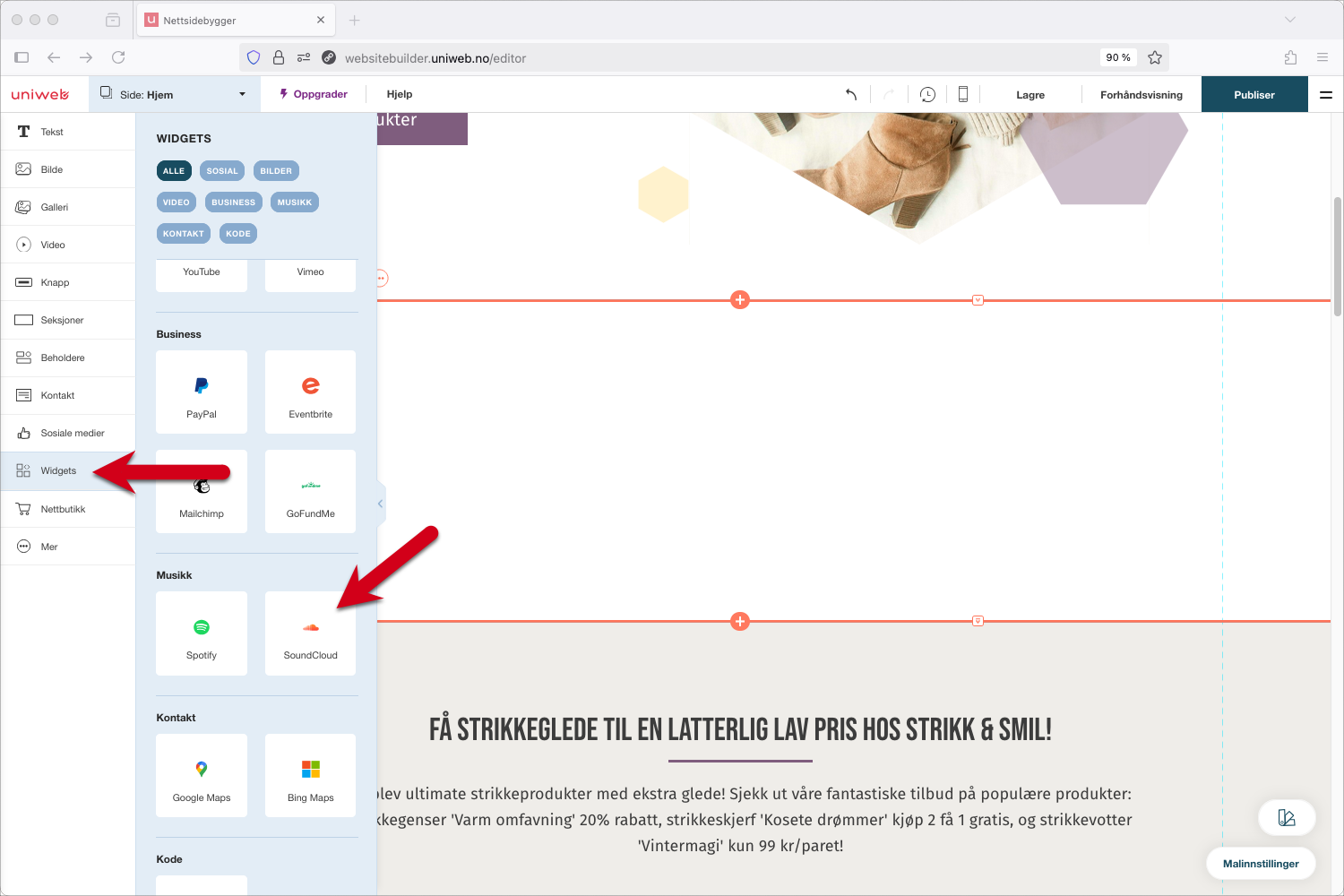Select the Knapp sidebar item
Image resolution: width=1344 pixels, height=896 pixels.
tap(68, 282)
